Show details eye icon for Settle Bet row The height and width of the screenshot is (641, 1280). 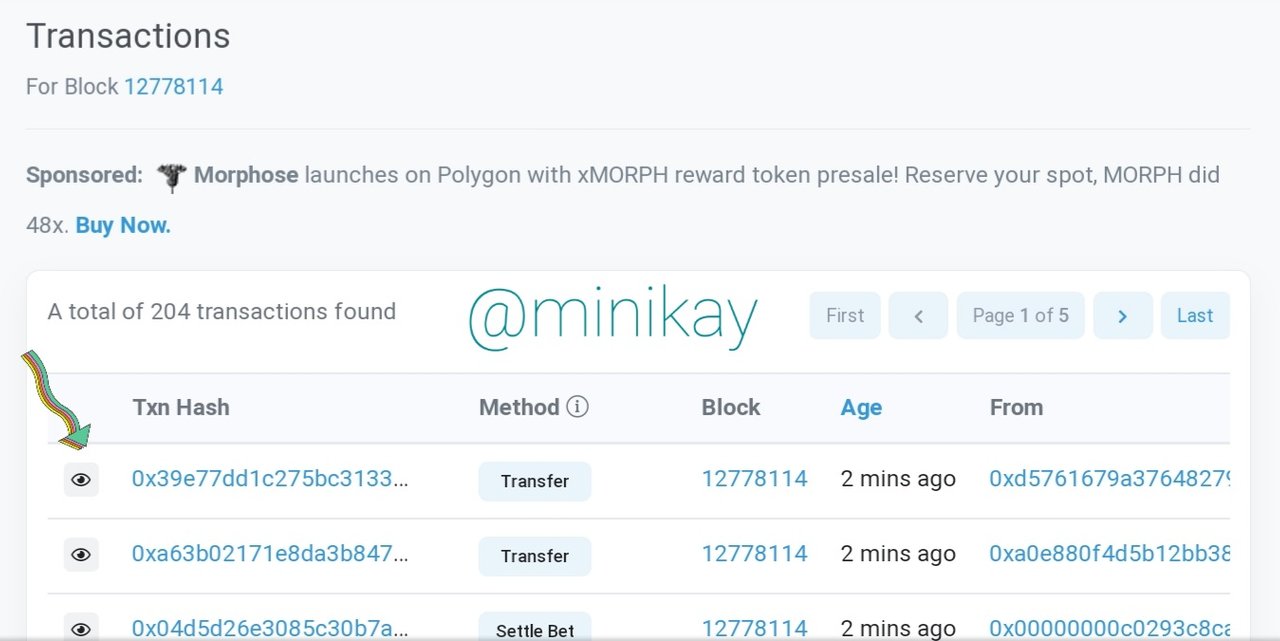[81, 629]
